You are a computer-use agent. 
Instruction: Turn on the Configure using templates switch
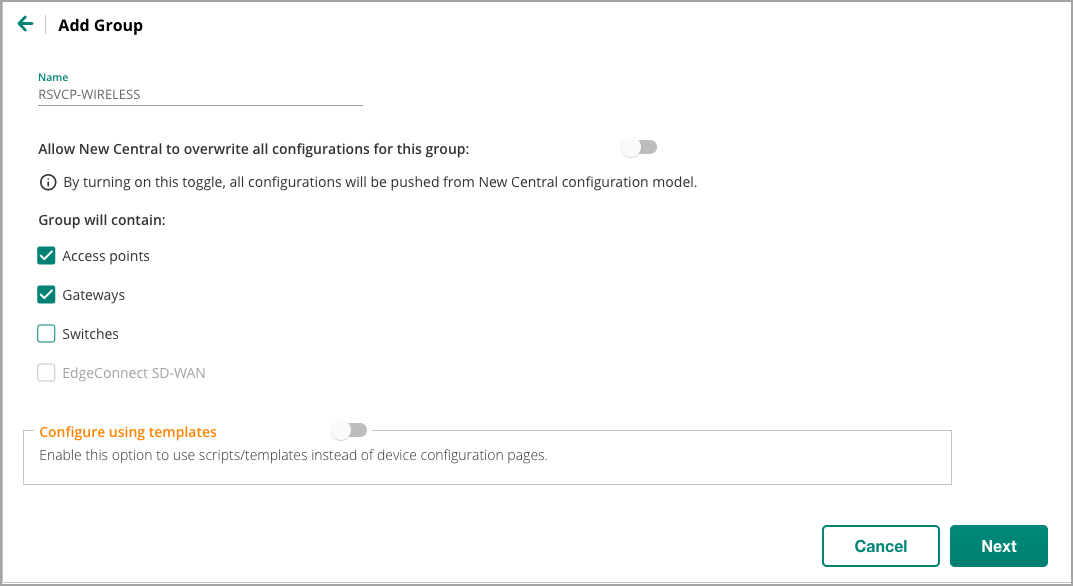click(349, 430)
